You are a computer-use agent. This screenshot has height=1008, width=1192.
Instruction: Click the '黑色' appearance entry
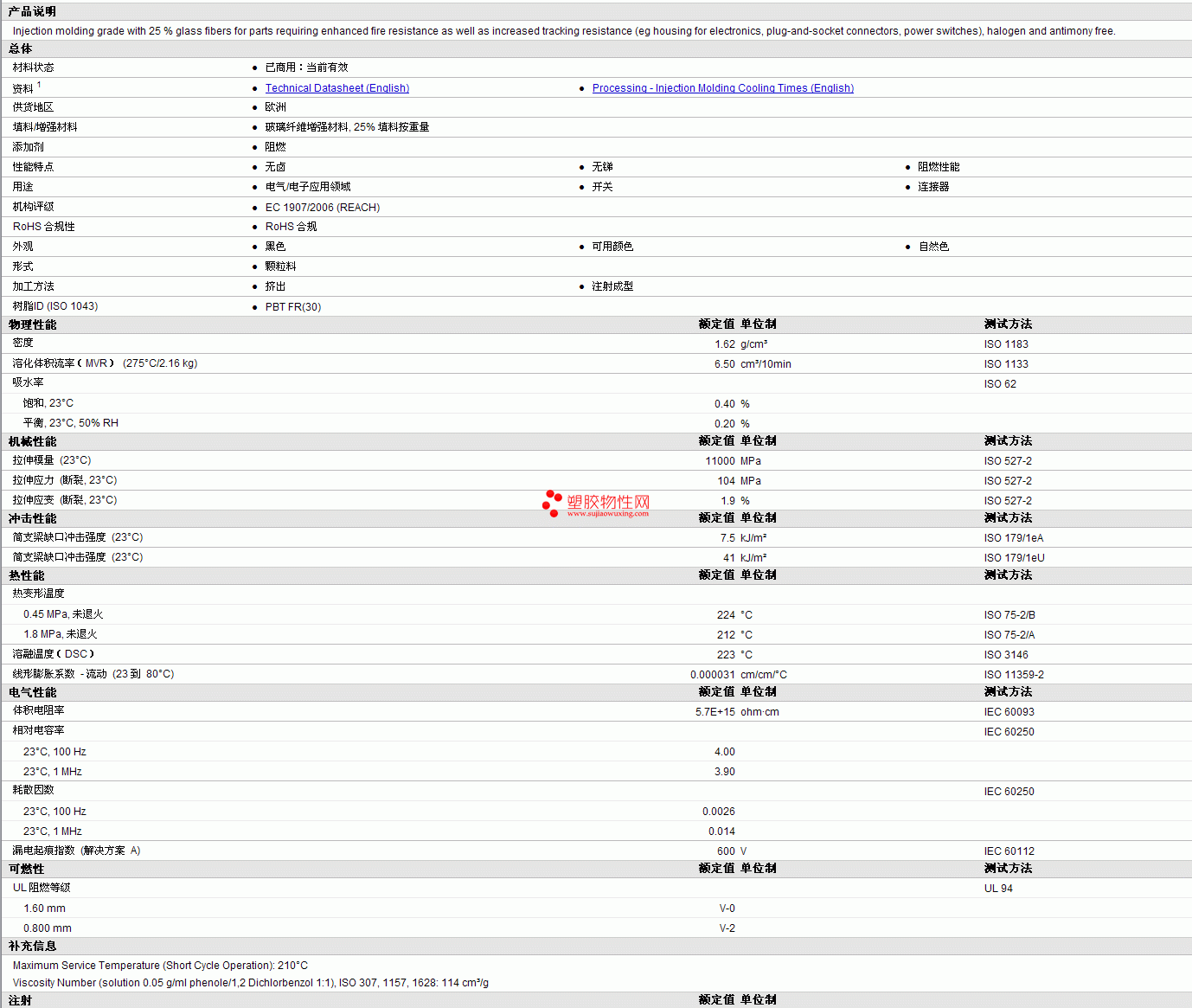(276, 247)
